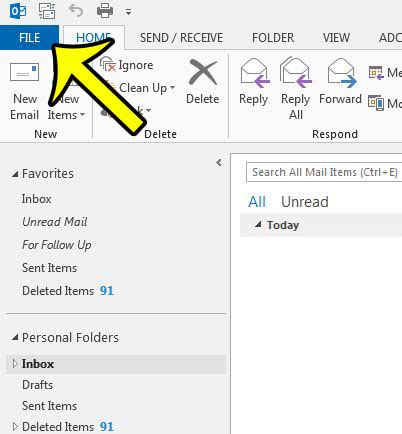Select Inbox under Favorites
Viewport: 402px width, 434px height.
pos(36,199)
